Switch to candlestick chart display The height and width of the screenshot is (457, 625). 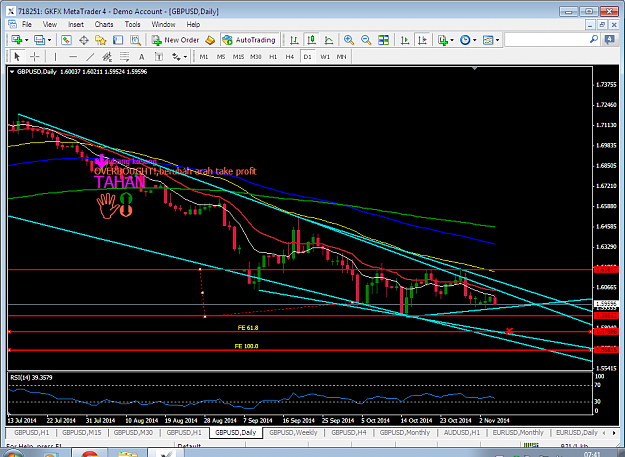[x=311, y=40]
